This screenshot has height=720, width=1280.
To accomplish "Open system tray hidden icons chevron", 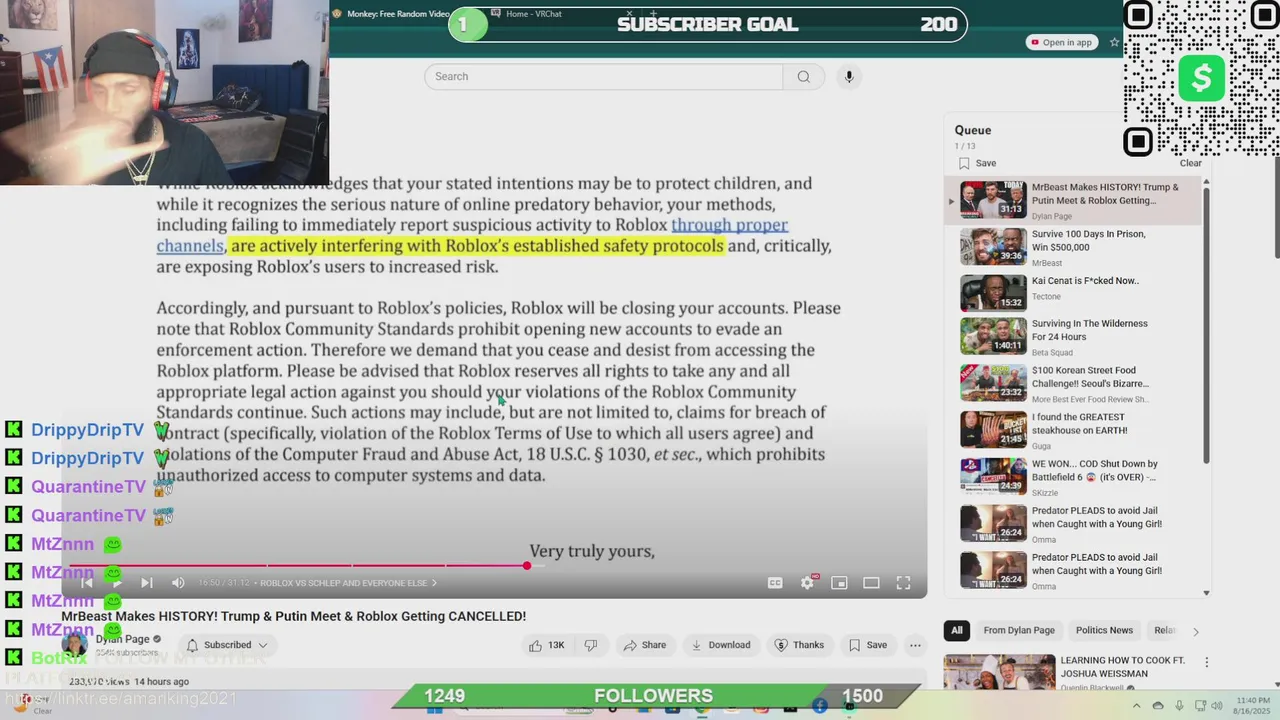I will tap(1137, 706).
